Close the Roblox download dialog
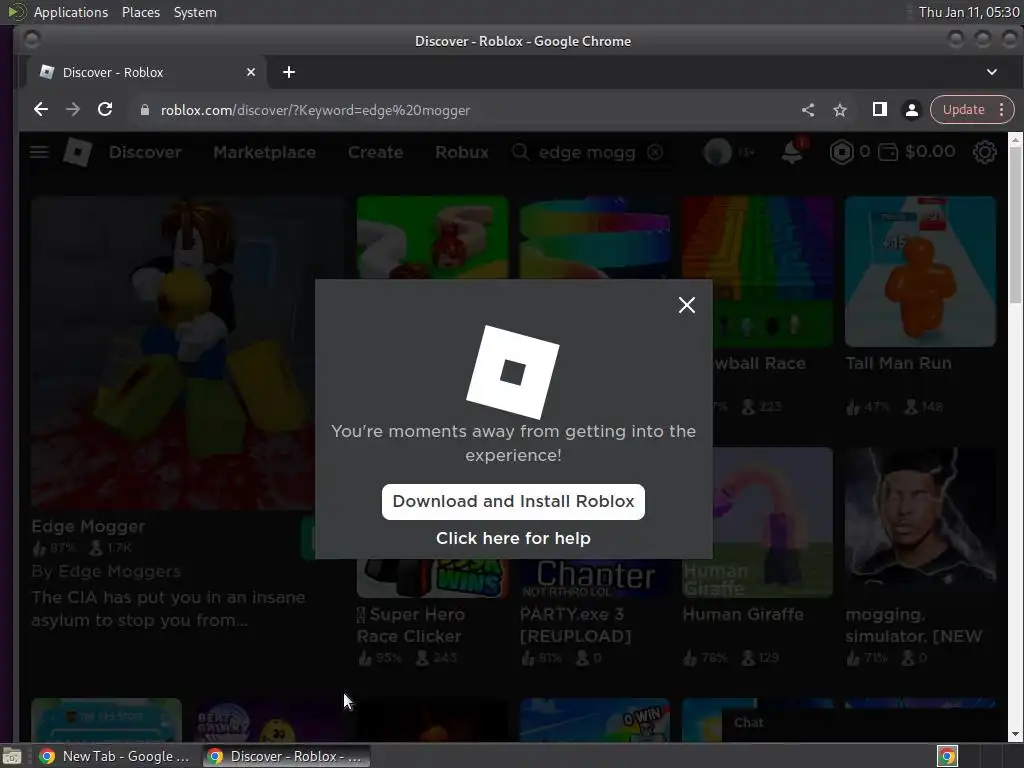Viewport: 1024px width, 768px height. click(x=686, y=305)
